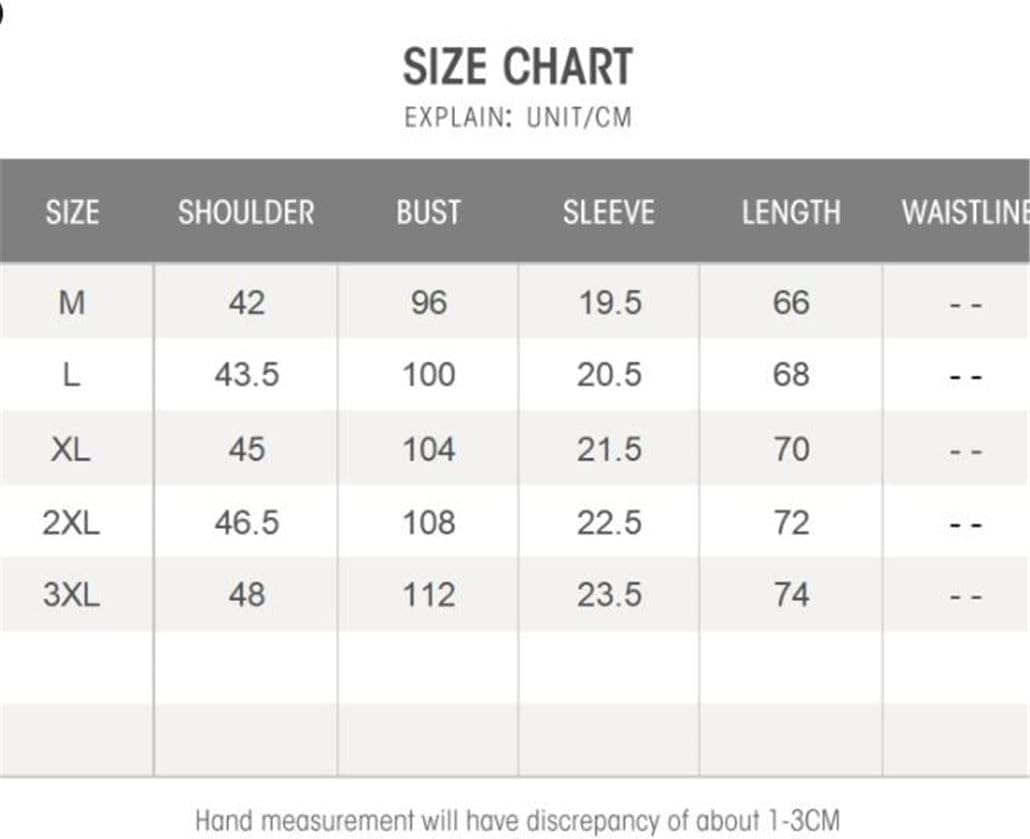
Task: Click the SIZE CHART title
Action: [x=517, y=67]
